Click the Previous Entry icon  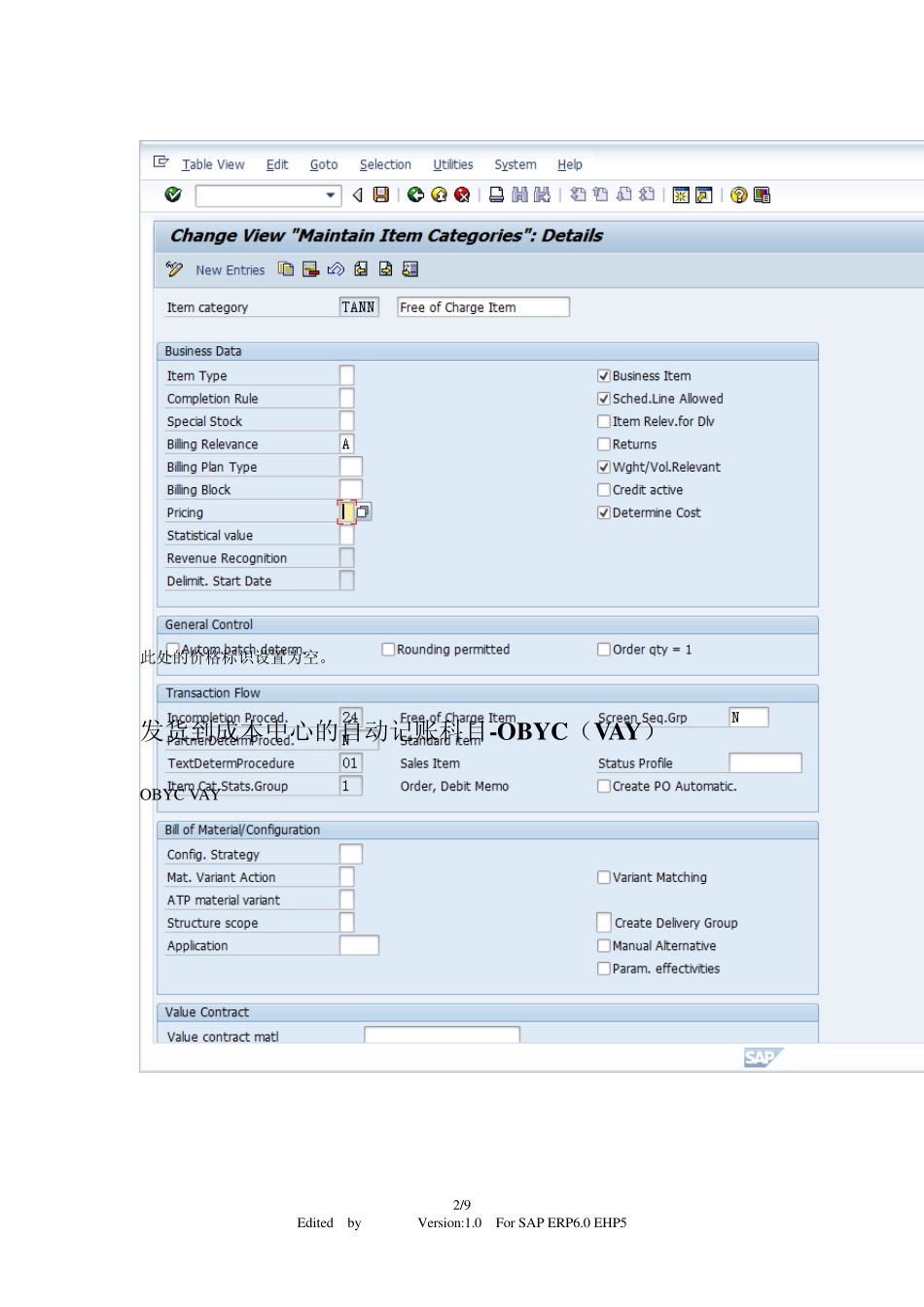[361, 269]
